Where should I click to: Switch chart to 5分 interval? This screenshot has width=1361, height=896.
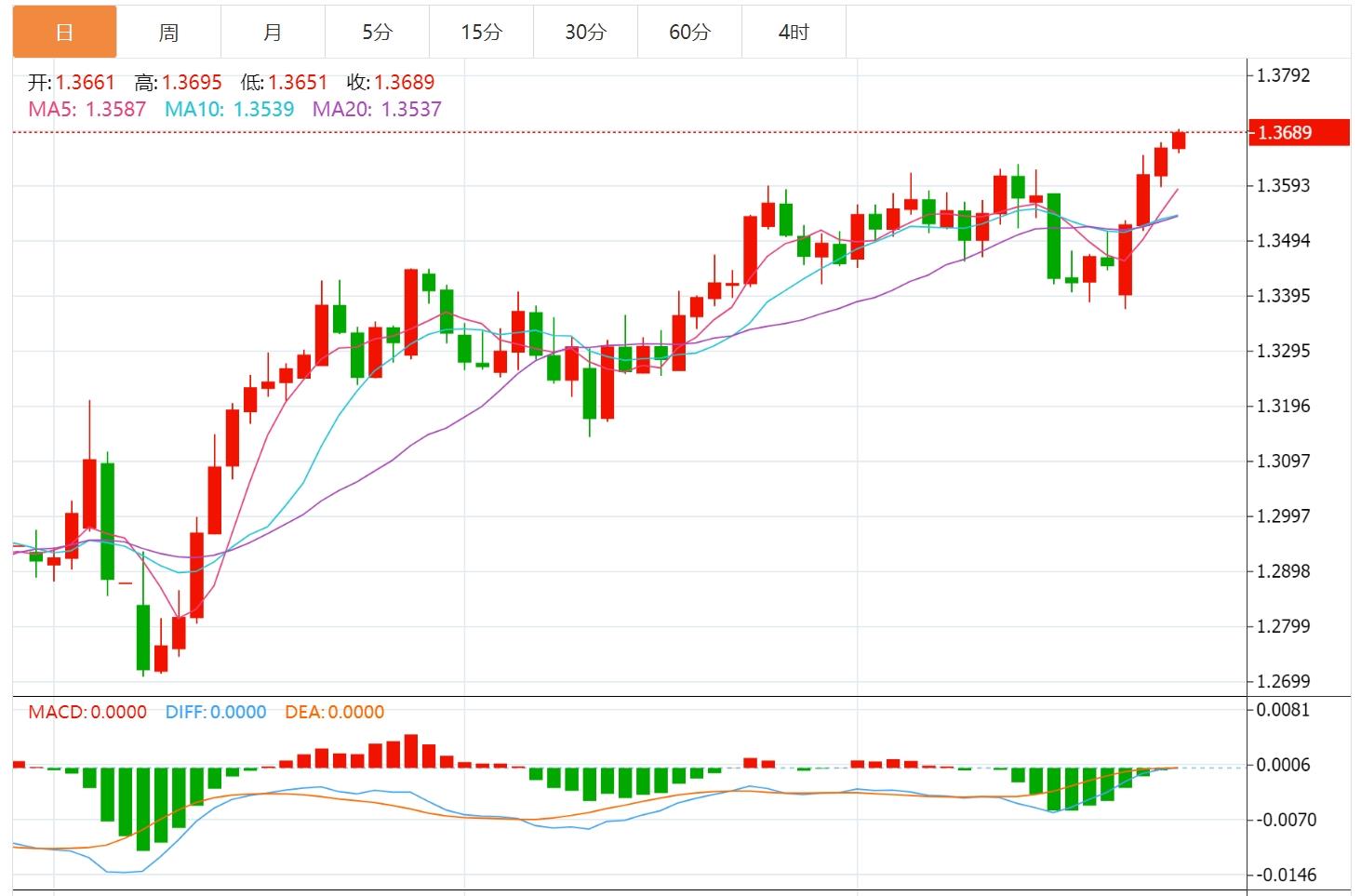coord(377,33)
